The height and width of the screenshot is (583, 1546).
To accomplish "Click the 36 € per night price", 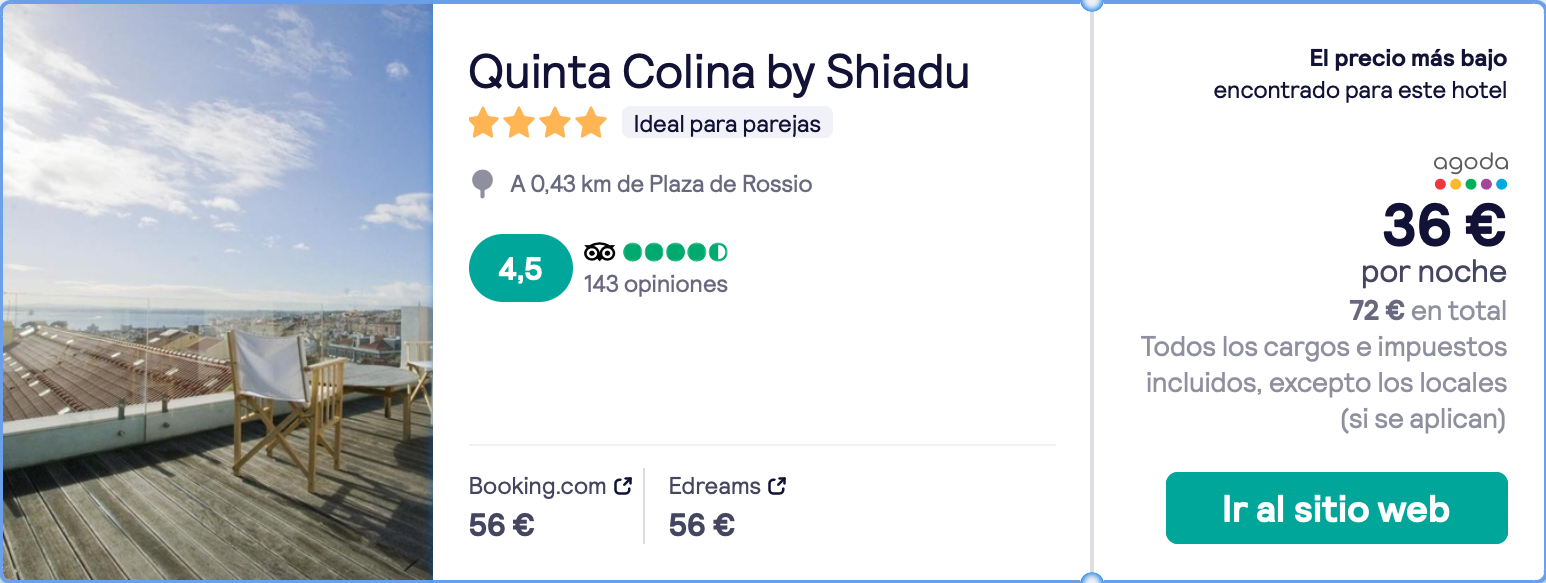I will (1444, 224).
